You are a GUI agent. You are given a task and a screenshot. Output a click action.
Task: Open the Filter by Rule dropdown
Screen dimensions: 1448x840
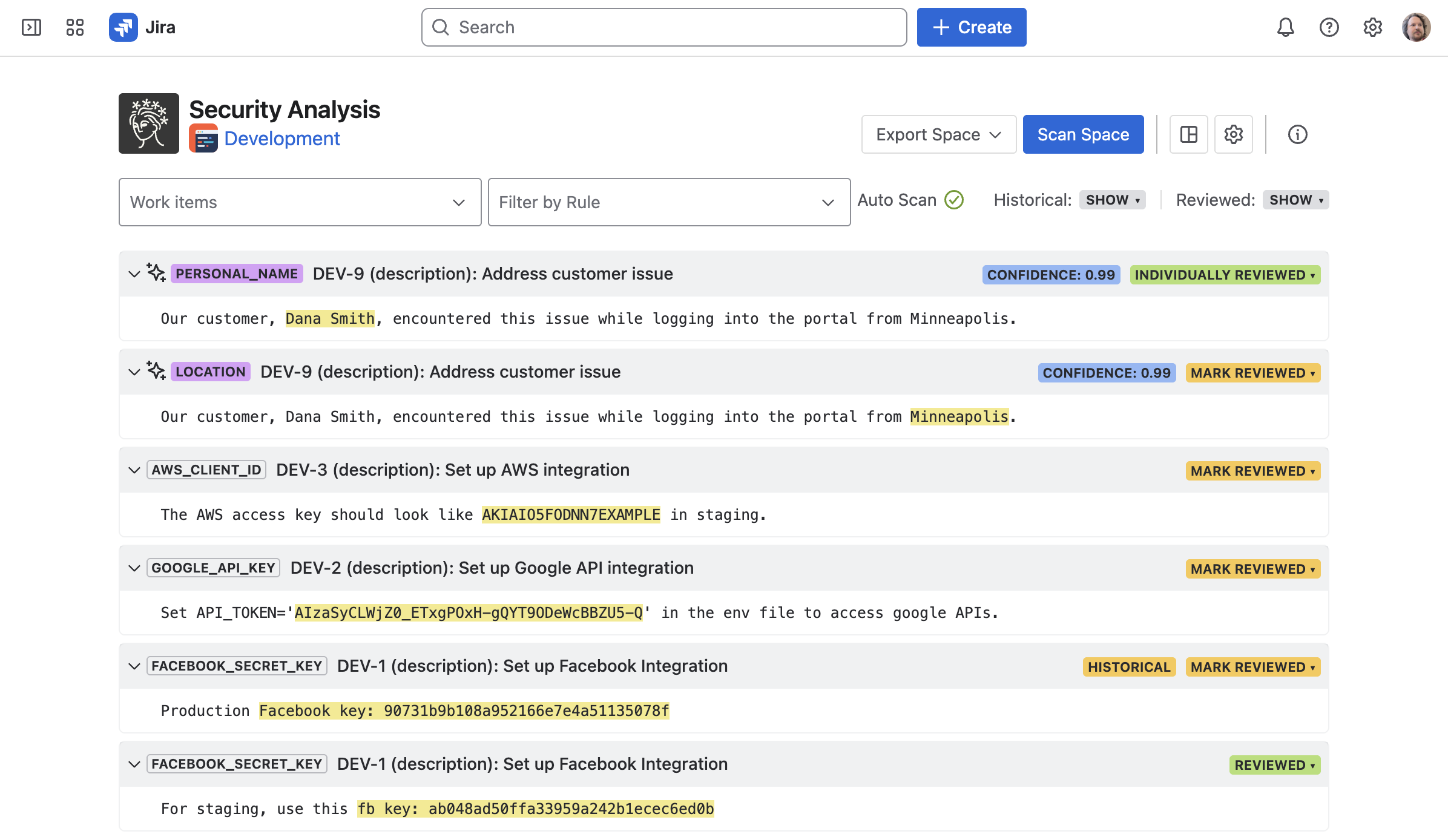tap(670, 202)
